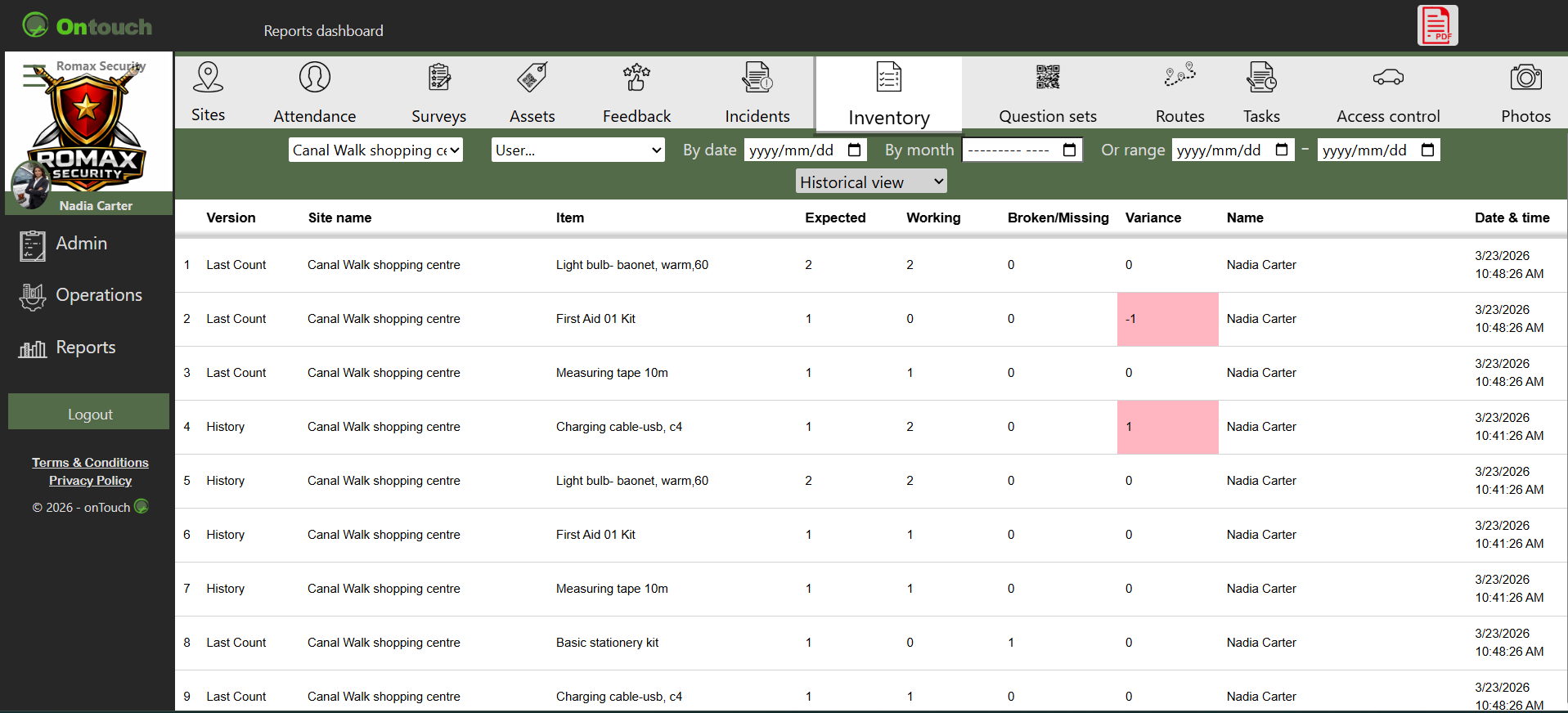Open the User filter dropdown
Screen dimensions: 1568x713
577,150
